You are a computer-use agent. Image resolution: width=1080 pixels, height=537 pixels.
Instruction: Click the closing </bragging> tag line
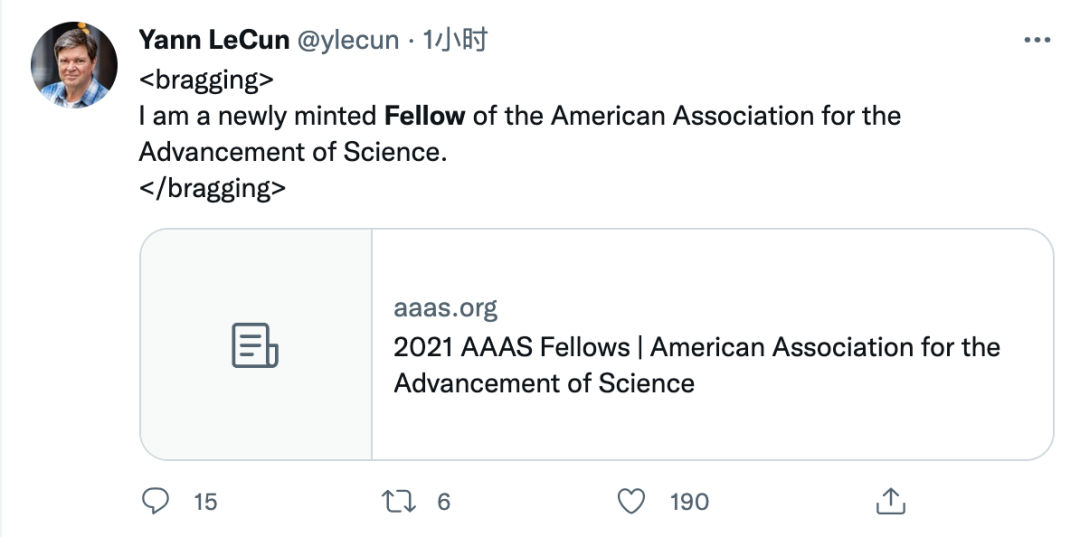coord(212,188)
